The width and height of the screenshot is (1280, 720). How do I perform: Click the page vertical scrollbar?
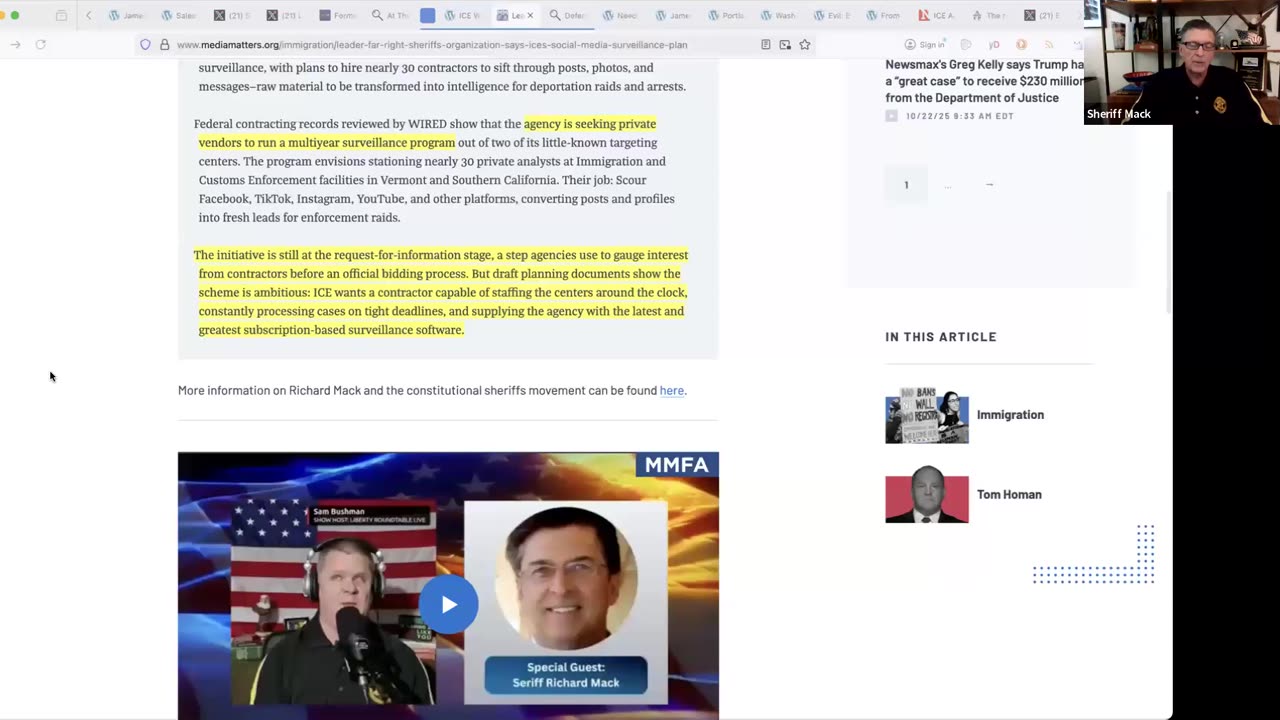pyautogui.click(x=1167, y=250)
